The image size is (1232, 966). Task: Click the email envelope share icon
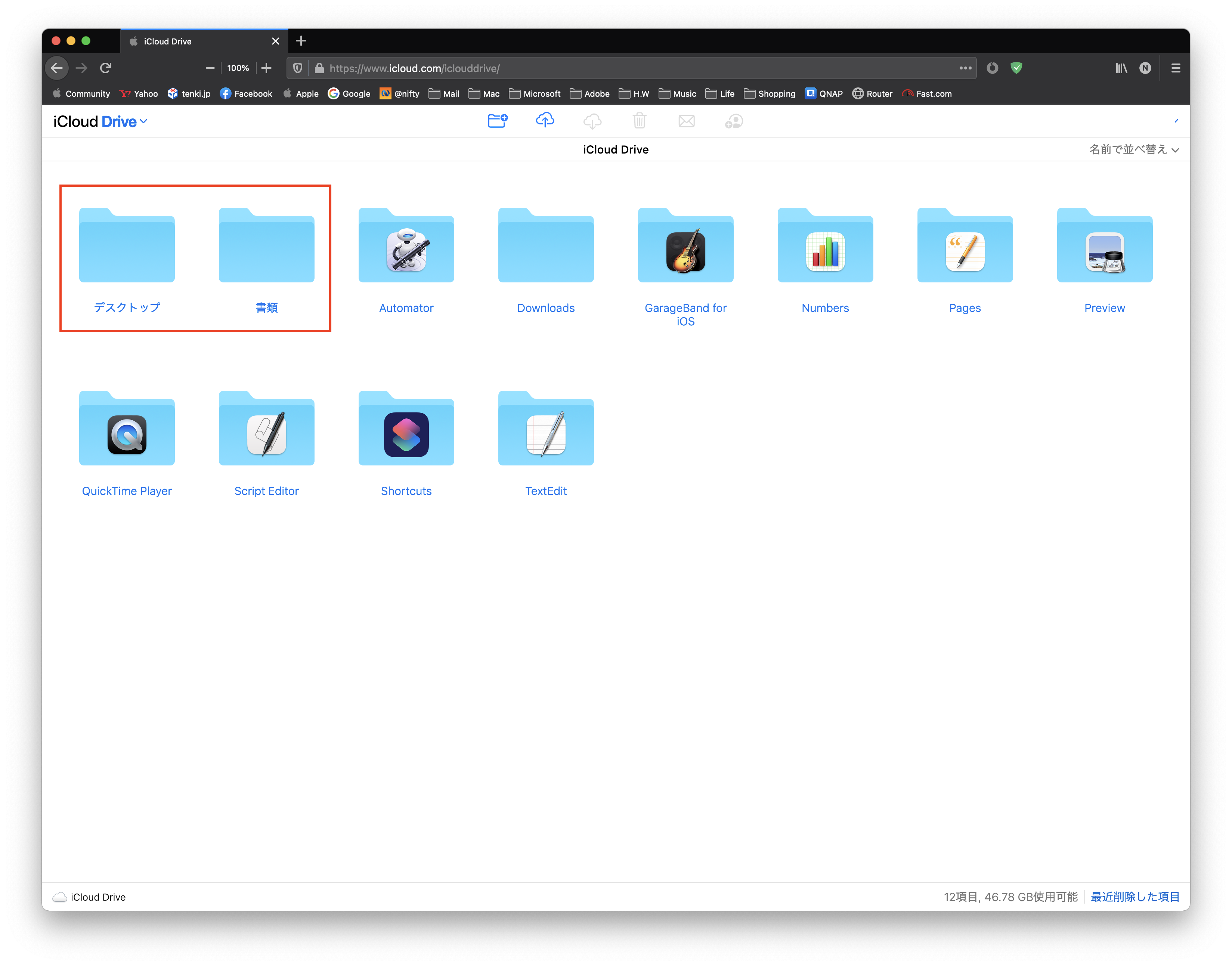click(x=686, y=121)
